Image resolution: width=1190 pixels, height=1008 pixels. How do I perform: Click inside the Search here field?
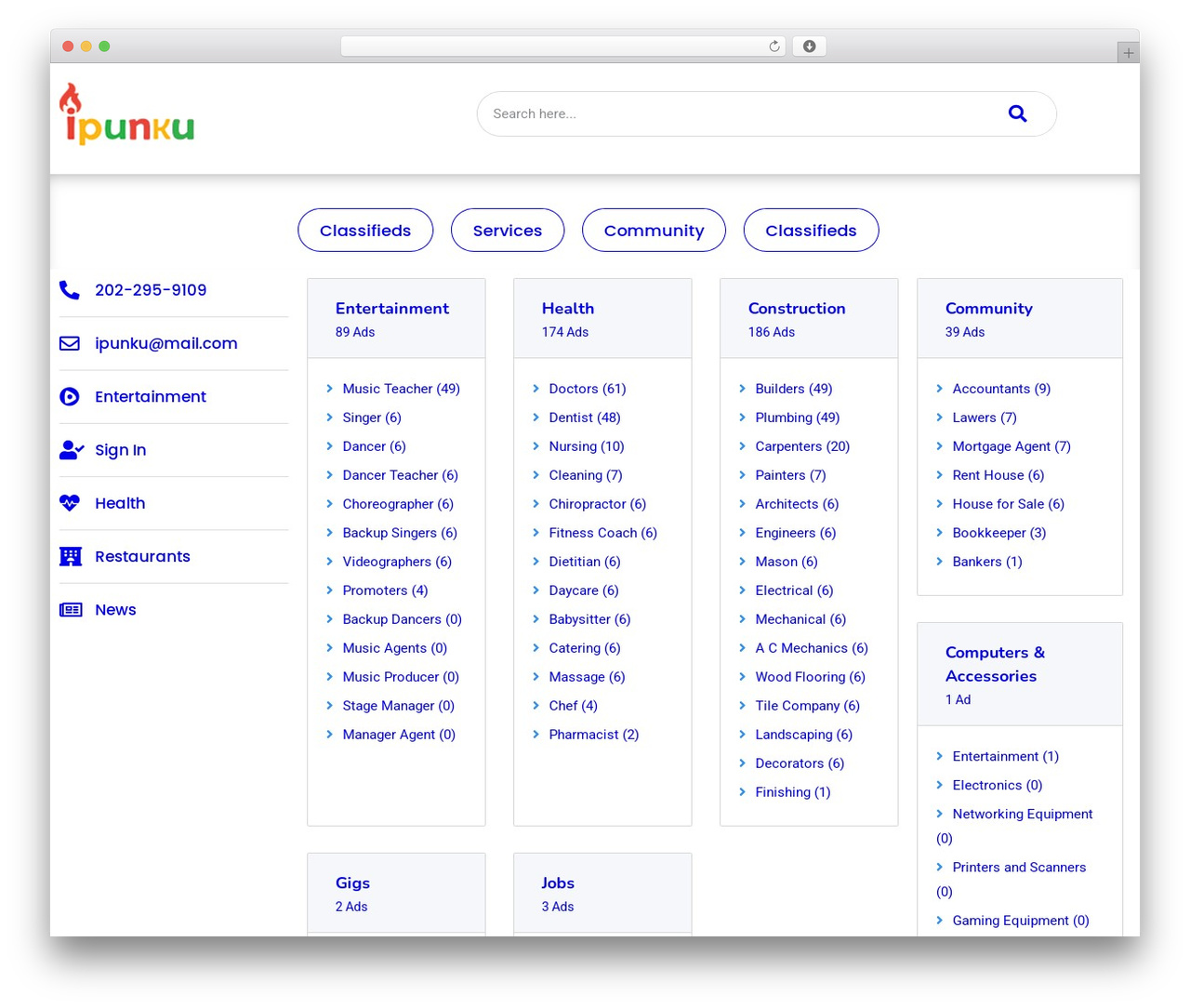click(x=739, y=113)
